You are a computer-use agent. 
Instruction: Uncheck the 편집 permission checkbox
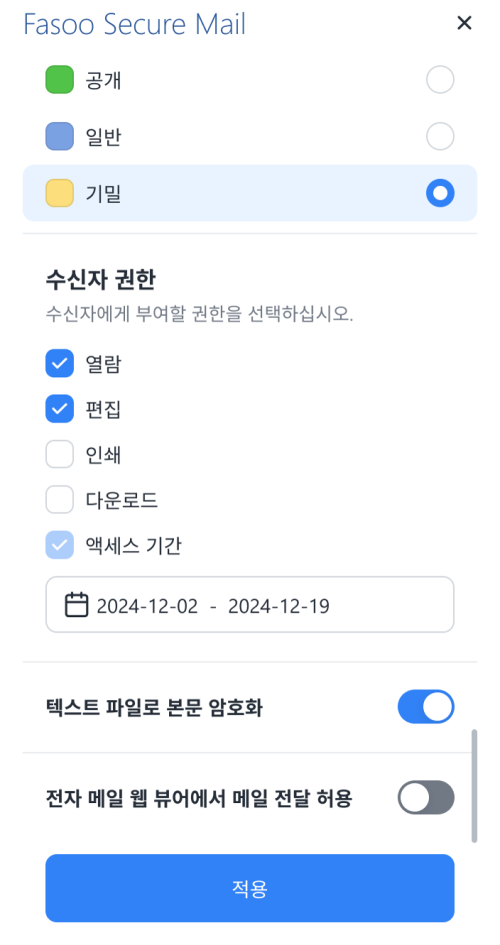[60, 409]
